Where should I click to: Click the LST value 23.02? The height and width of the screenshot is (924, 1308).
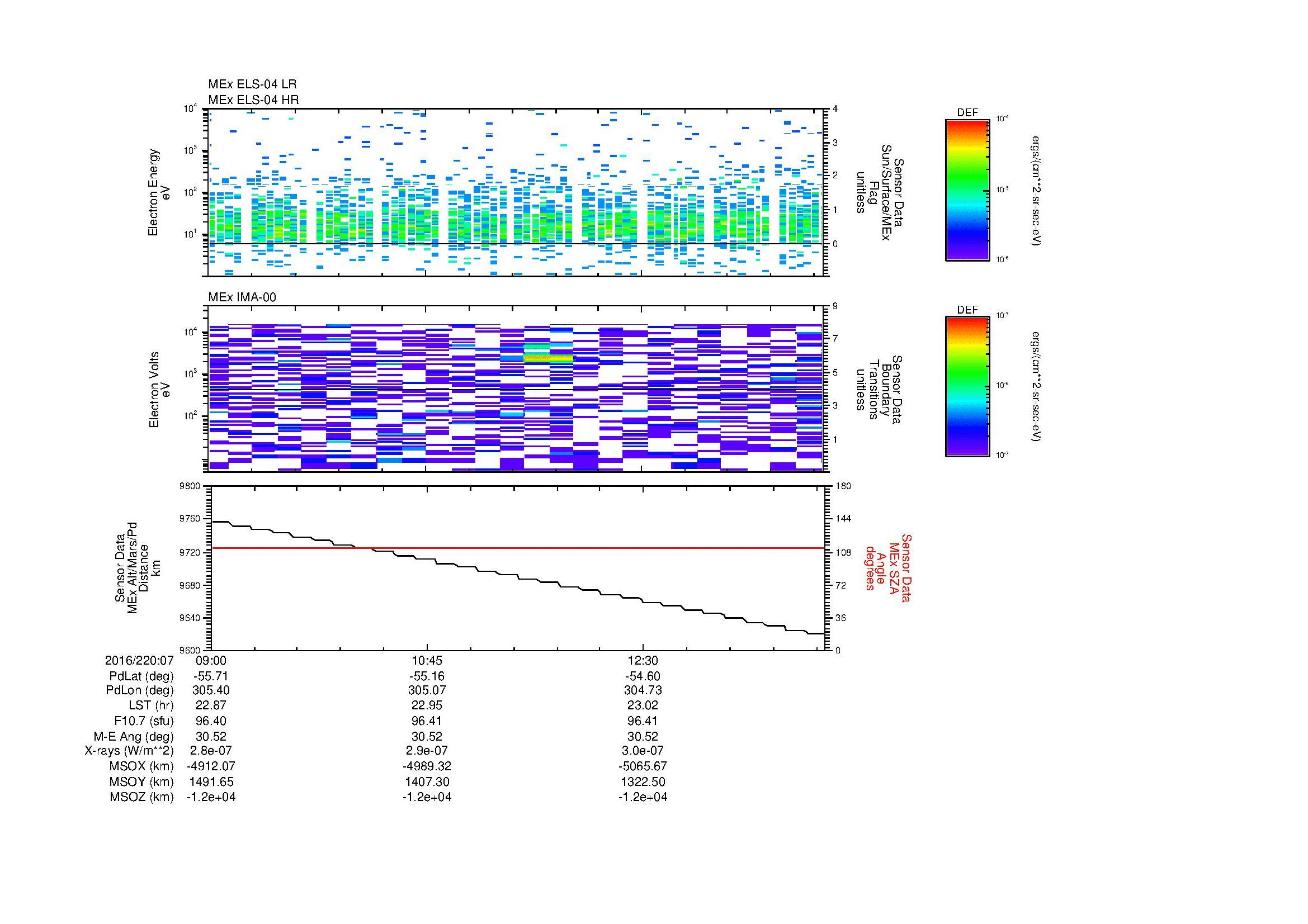click(643, 706)
